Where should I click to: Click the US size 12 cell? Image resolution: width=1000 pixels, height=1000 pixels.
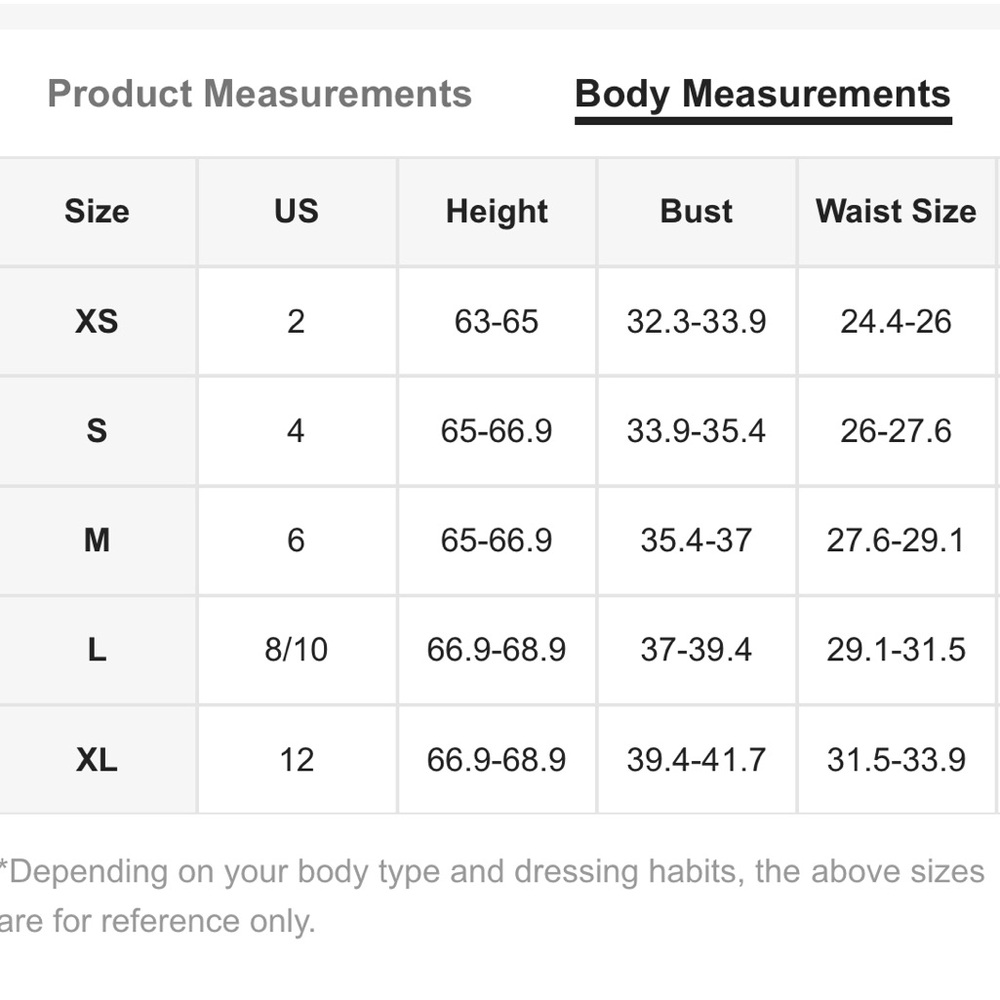pos(297,760)
